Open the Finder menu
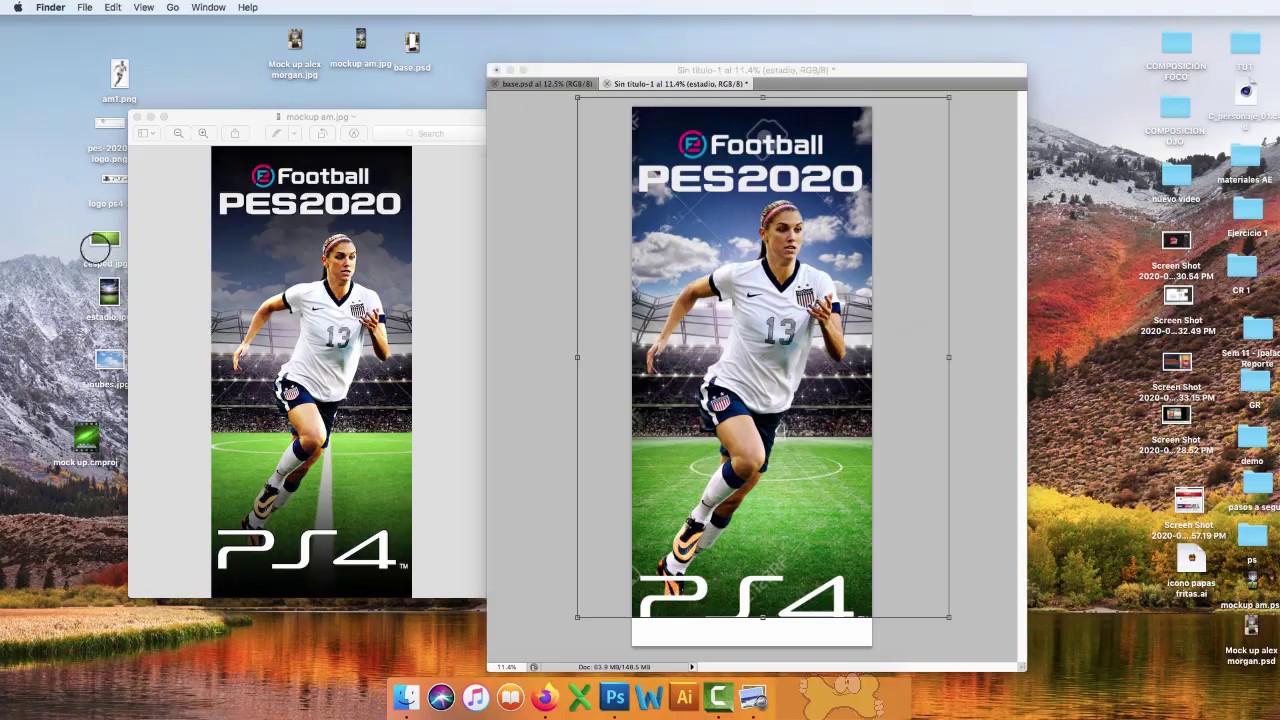The height and width of the screenshot is (720, 1280). click(x=50, y=7)
